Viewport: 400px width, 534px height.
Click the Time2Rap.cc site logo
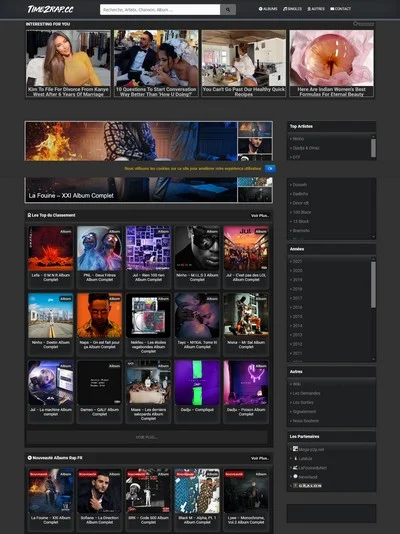tap(50, 9)
